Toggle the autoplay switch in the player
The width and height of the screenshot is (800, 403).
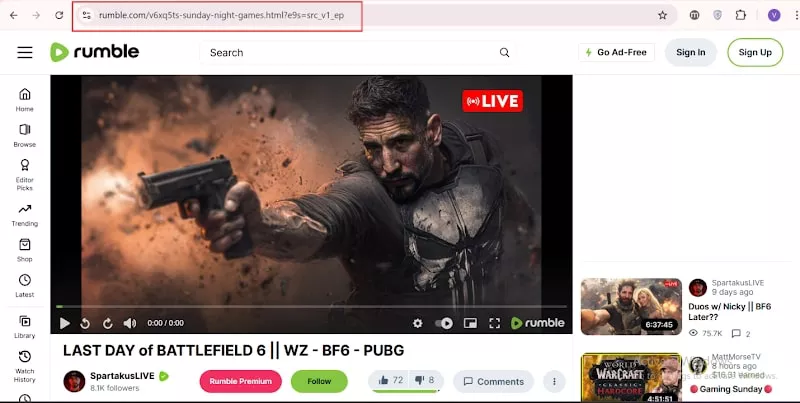click(x=444, y=323)
